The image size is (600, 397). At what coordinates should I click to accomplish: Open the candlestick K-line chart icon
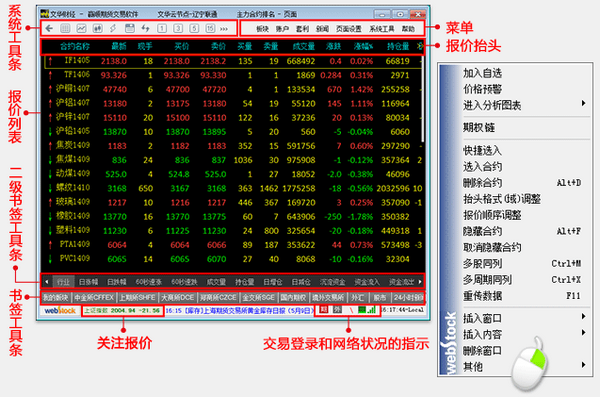pos(98,28)
